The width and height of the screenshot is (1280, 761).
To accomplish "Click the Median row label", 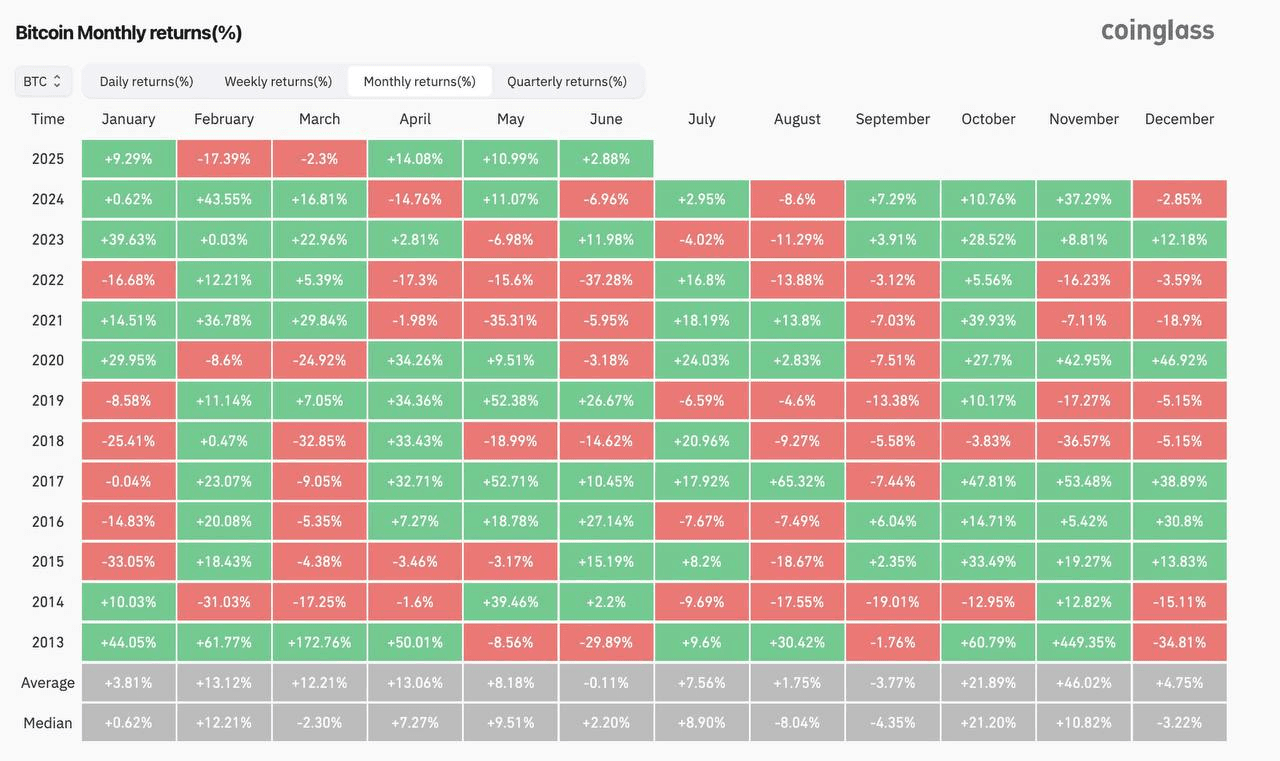I will pyautogui.click(x=48, y=723).
